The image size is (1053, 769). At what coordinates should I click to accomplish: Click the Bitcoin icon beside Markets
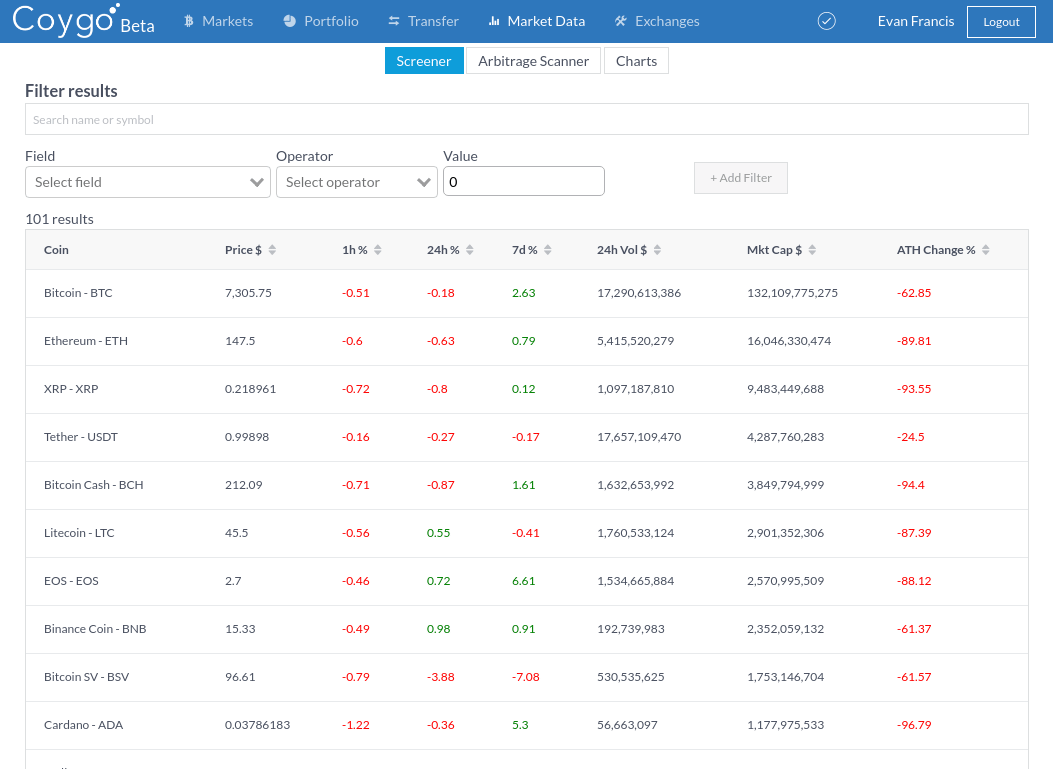coord(189,21)
